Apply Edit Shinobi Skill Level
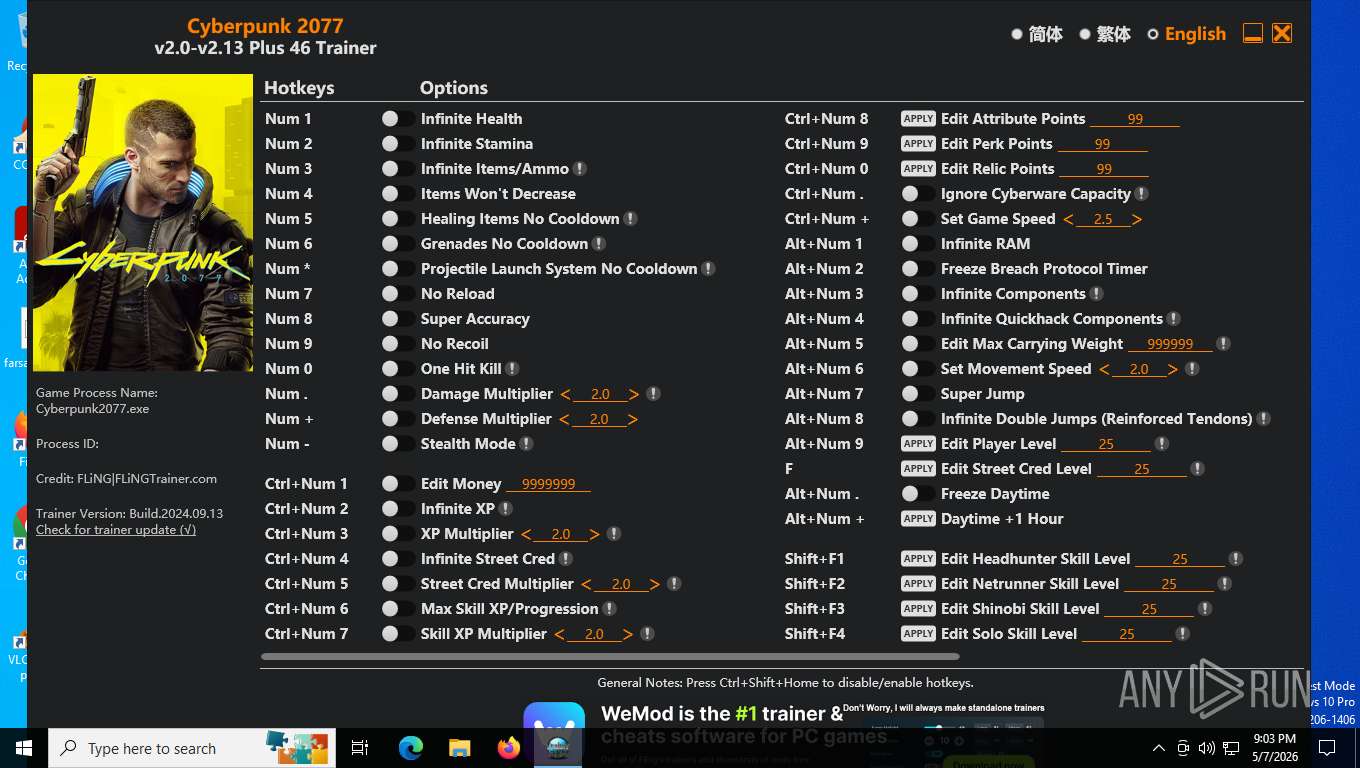The height and width of the screenshot is (768, 1360). (x=918, y=608)
